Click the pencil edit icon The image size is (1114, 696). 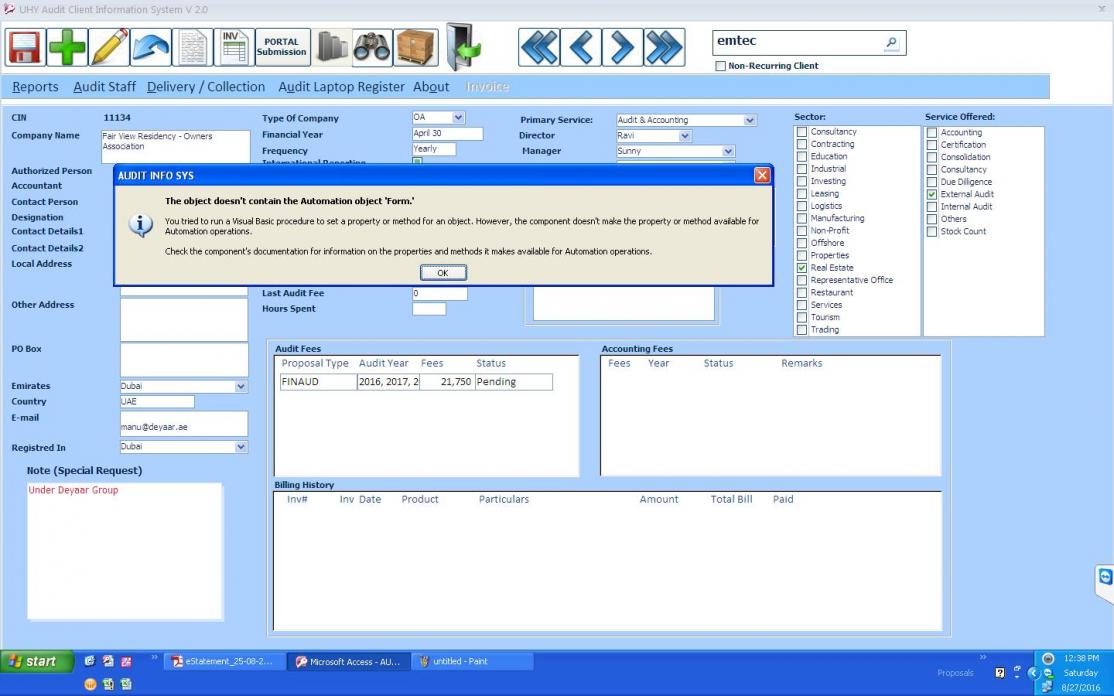109,48
